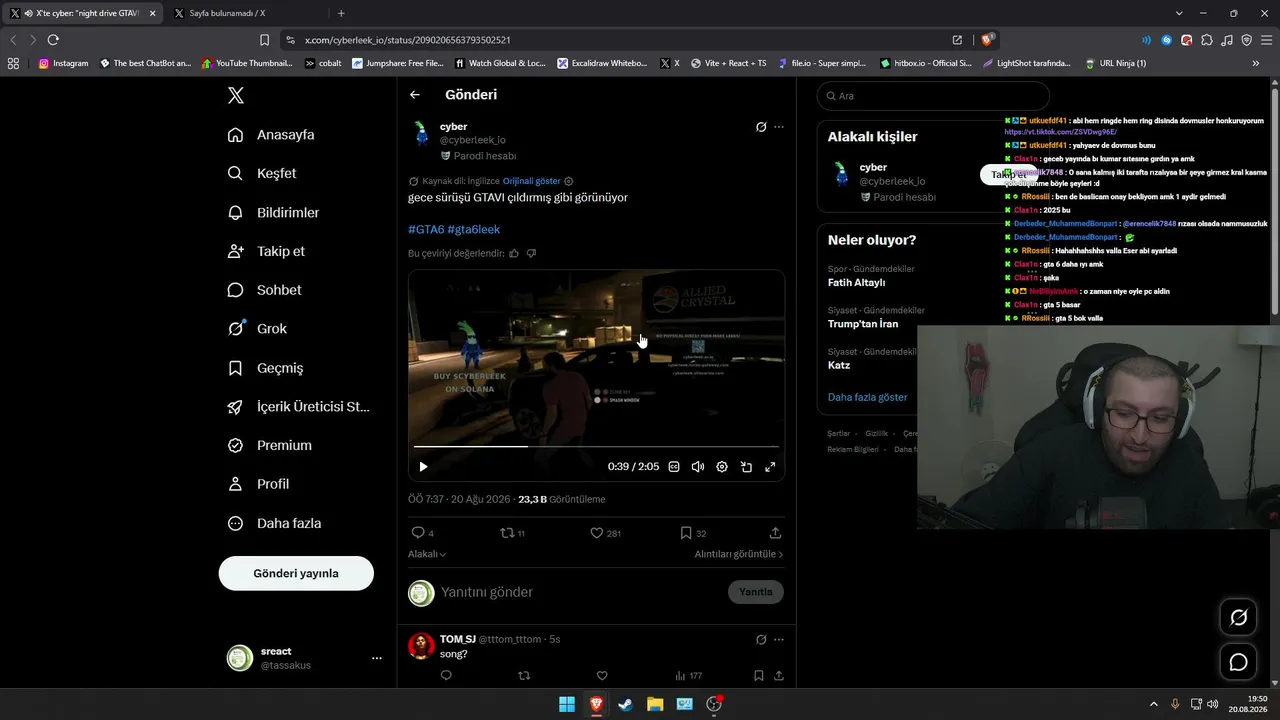The width and height of the screenshot is (1280, 720).
Task: Seek on the video progress bar
Action: (596, 446)
